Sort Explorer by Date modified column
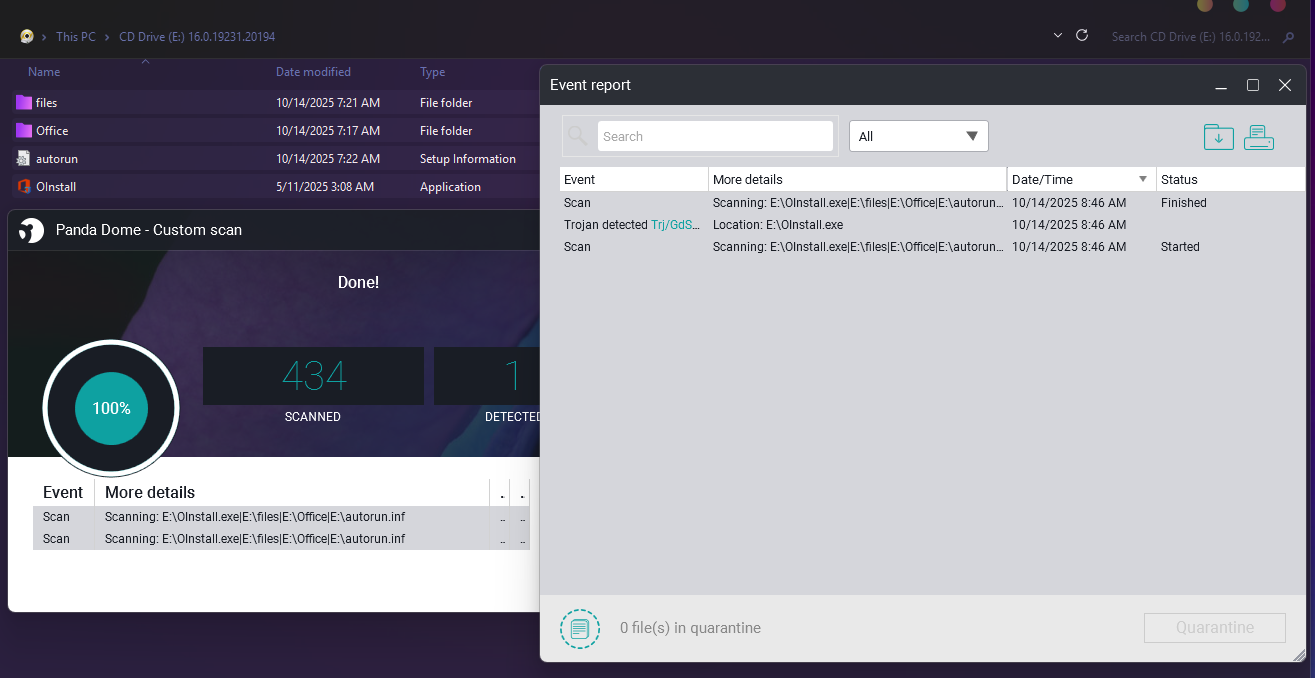The height and width of the screenshot is (678, 1315). [x=313, y=72]
